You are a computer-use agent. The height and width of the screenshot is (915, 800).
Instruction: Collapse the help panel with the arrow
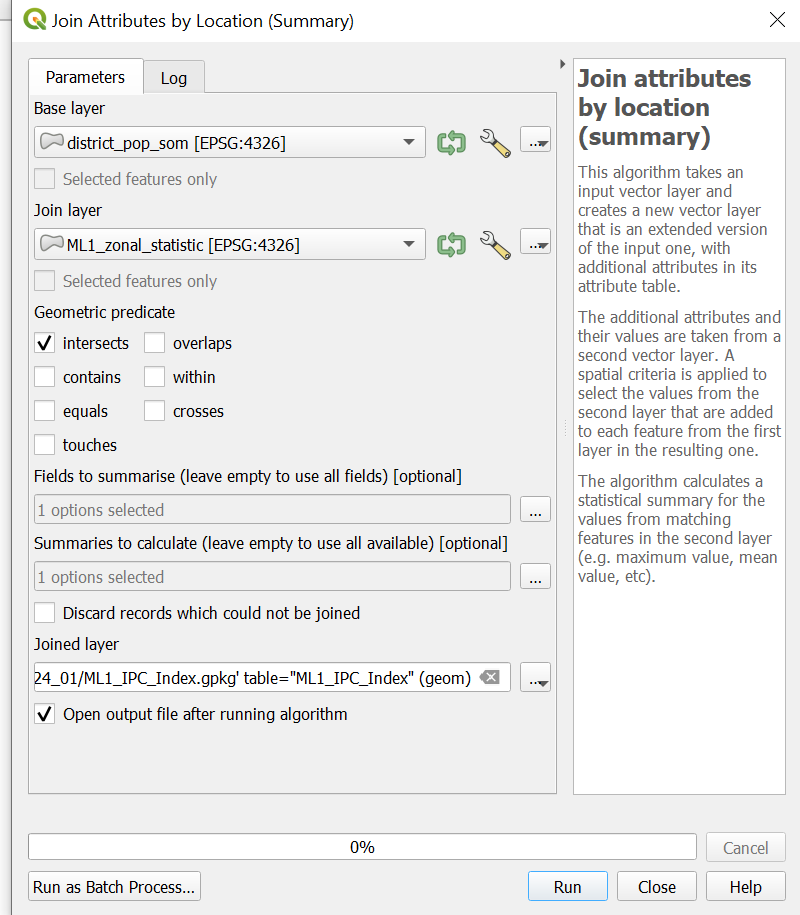click(562, 64)
